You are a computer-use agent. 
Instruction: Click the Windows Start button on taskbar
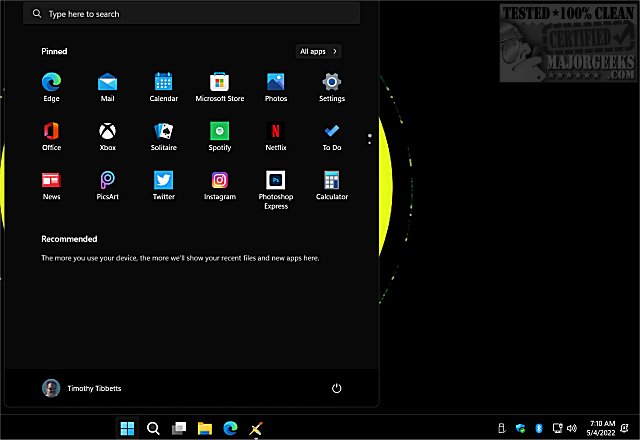click(x=128, y=429)
